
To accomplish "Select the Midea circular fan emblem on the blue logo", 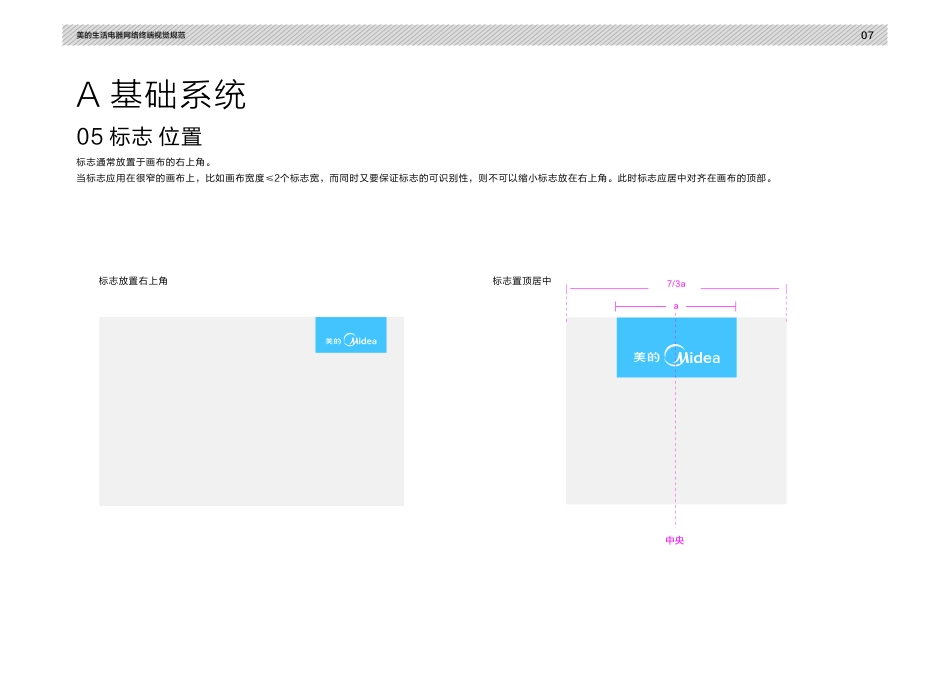I will [x=674, y=353].
